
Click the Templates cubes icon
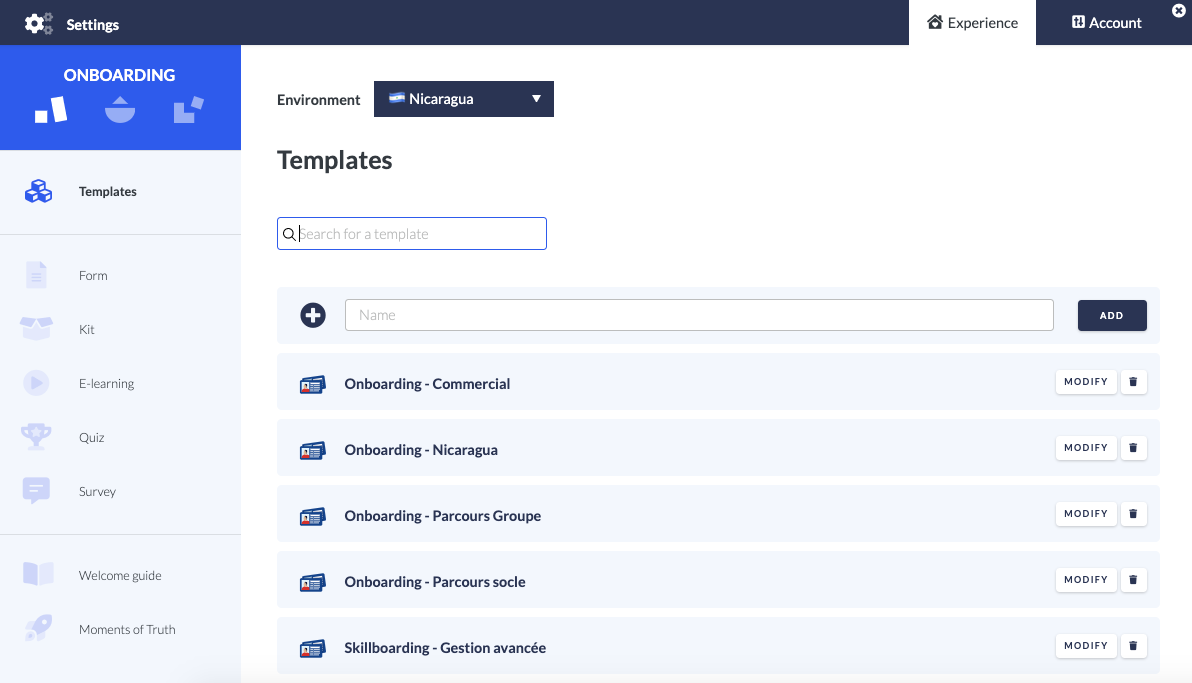[x=38, y=191]
